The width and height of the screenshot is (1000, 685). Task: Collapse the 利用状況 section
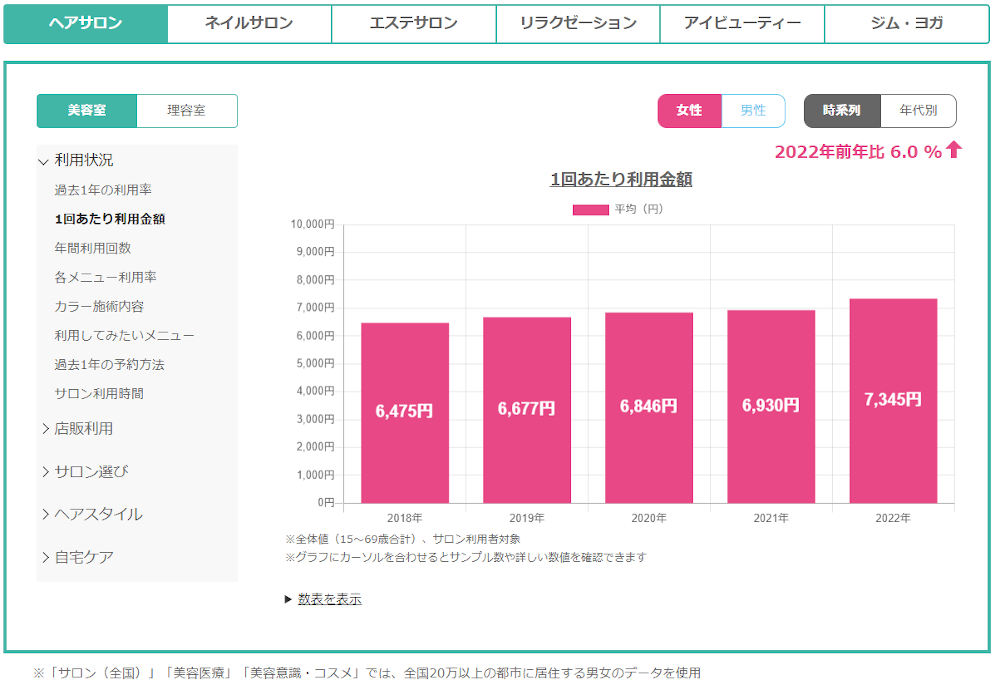tap(77, 160)
